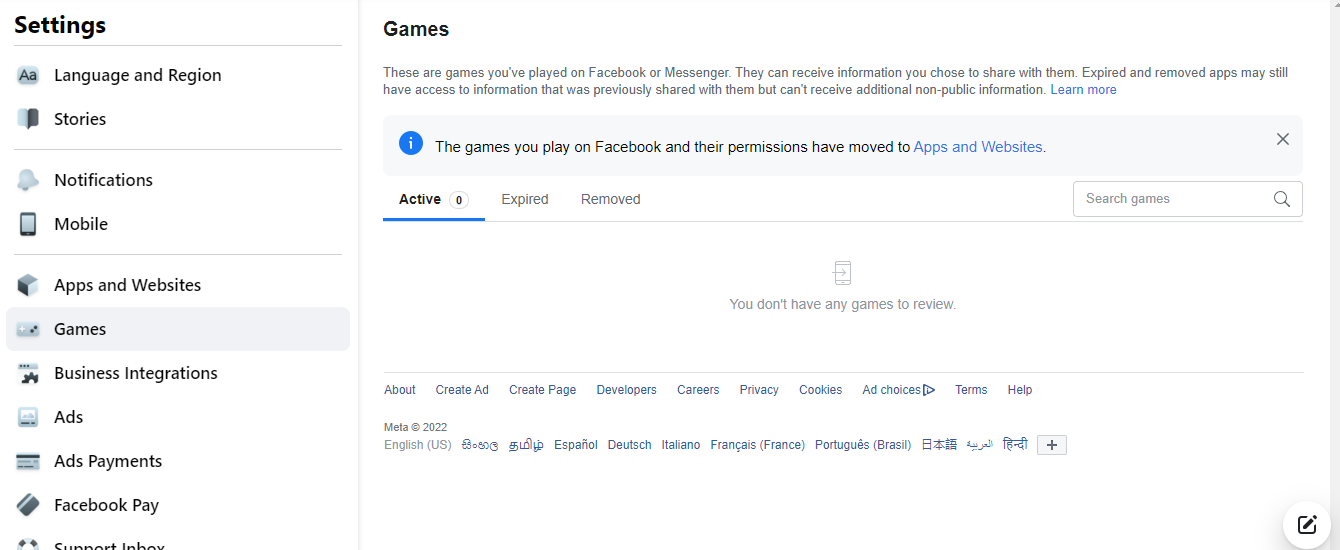Open Ads settings label
Screen dimensions: 1340x550
pos(69,417)
